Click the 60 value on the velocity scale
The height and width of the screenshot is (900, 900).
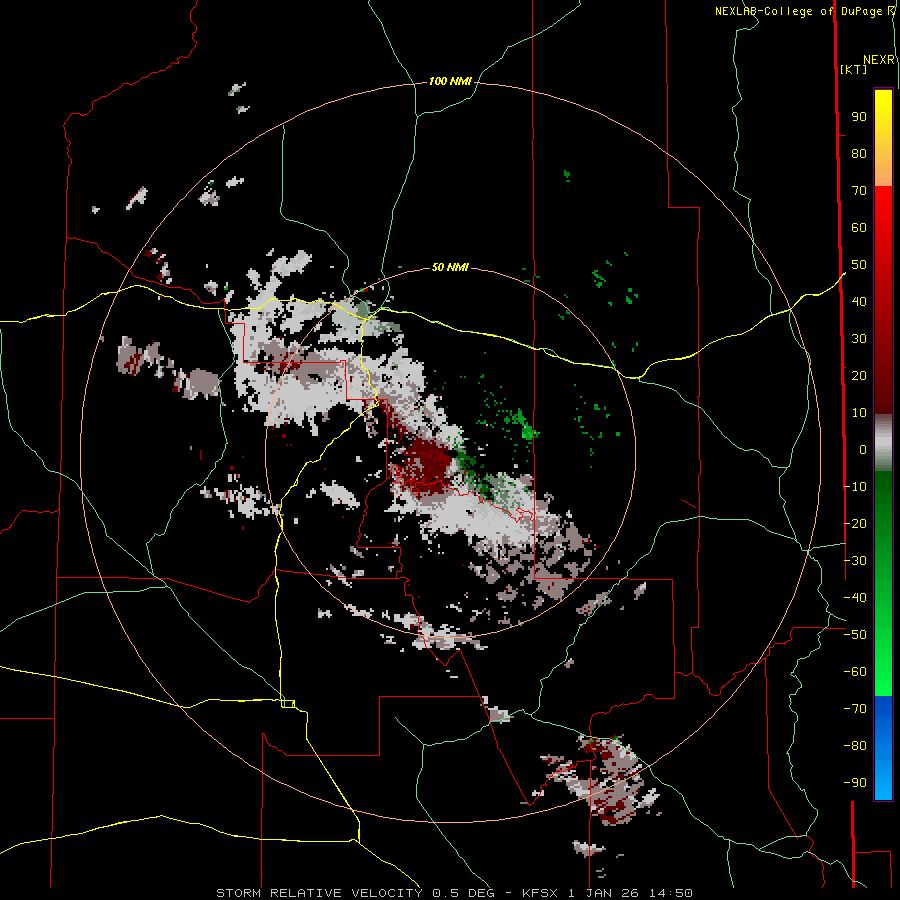pos(859,228)
